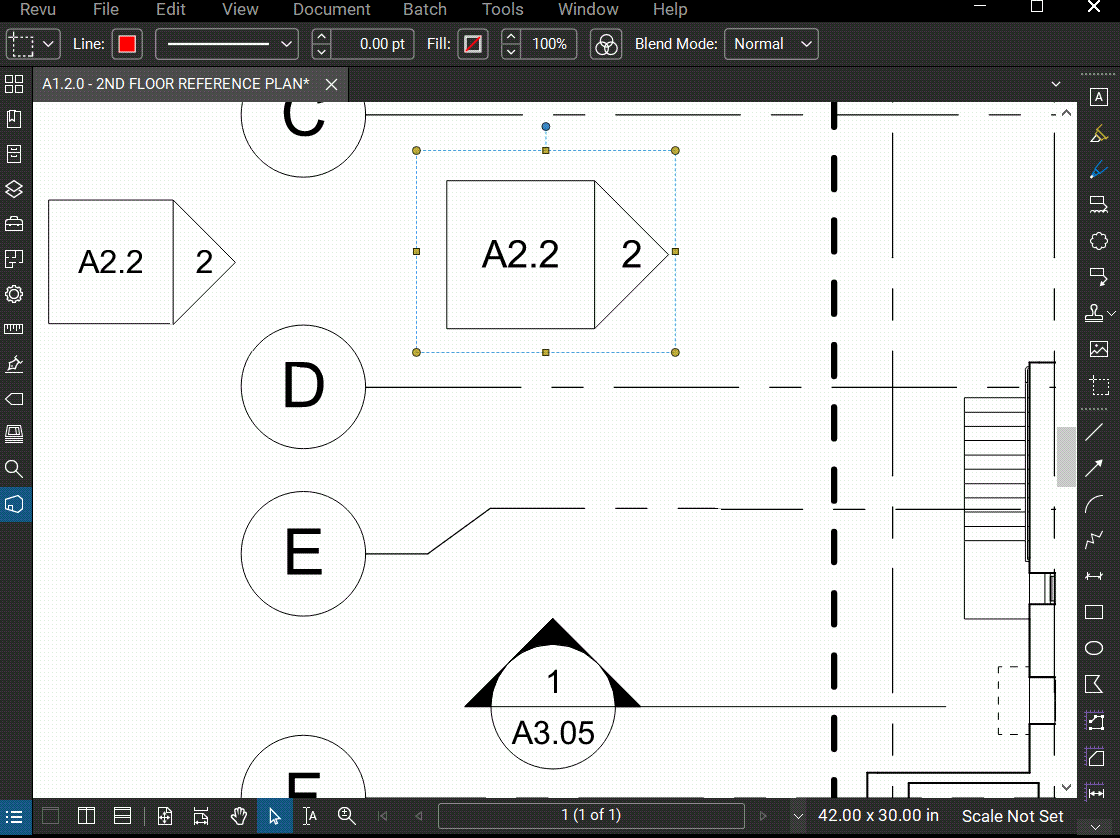
Task: Open the Document menu
Action: click(x=331, y=10)
